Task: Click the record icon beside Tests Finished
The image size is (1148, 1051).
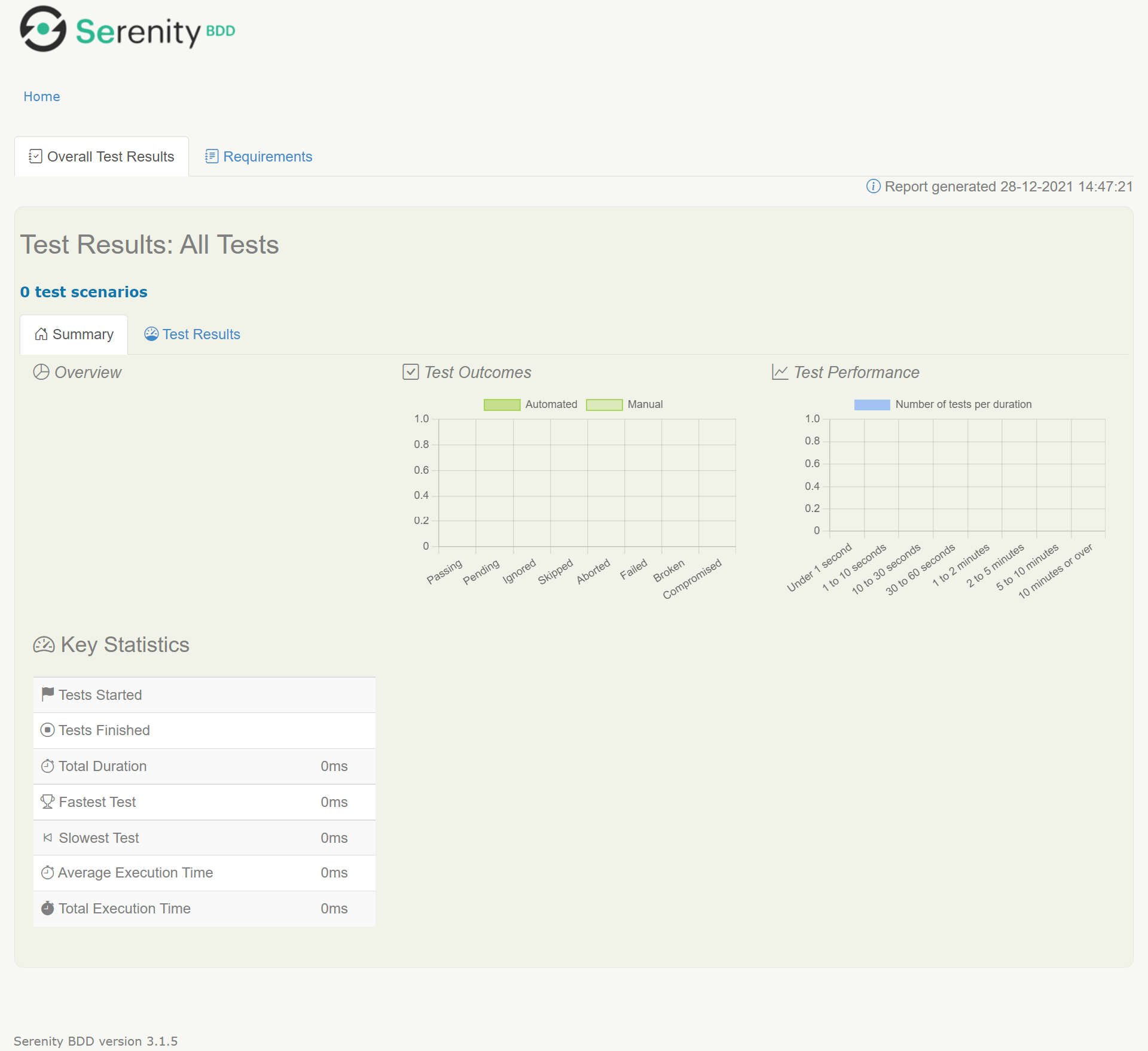Action: (47, 729)
